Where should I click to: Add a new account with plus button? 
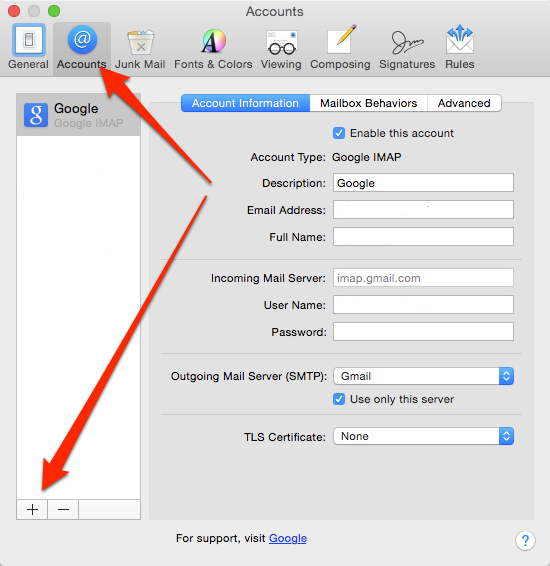click(x=32, y=509)
